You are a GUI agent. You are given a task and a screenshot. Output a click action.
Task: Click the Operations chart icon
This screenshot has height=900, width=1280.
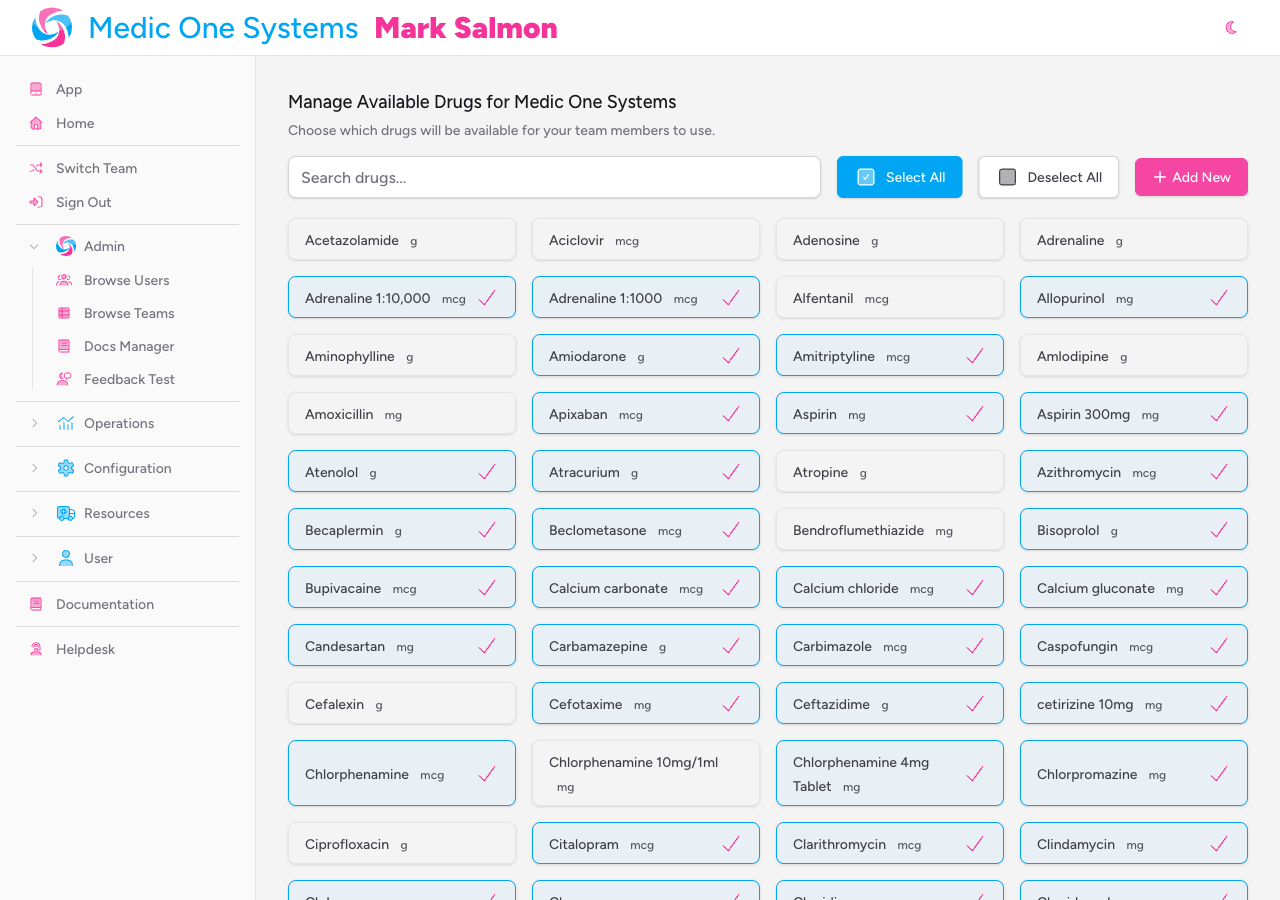(66, 423)
